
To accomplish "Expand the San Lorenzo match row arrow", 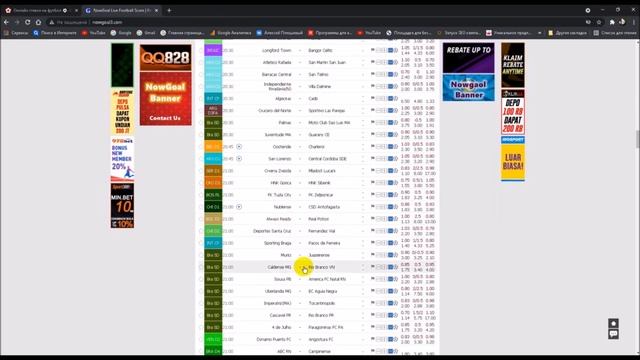I will click(x=239, y=158).
